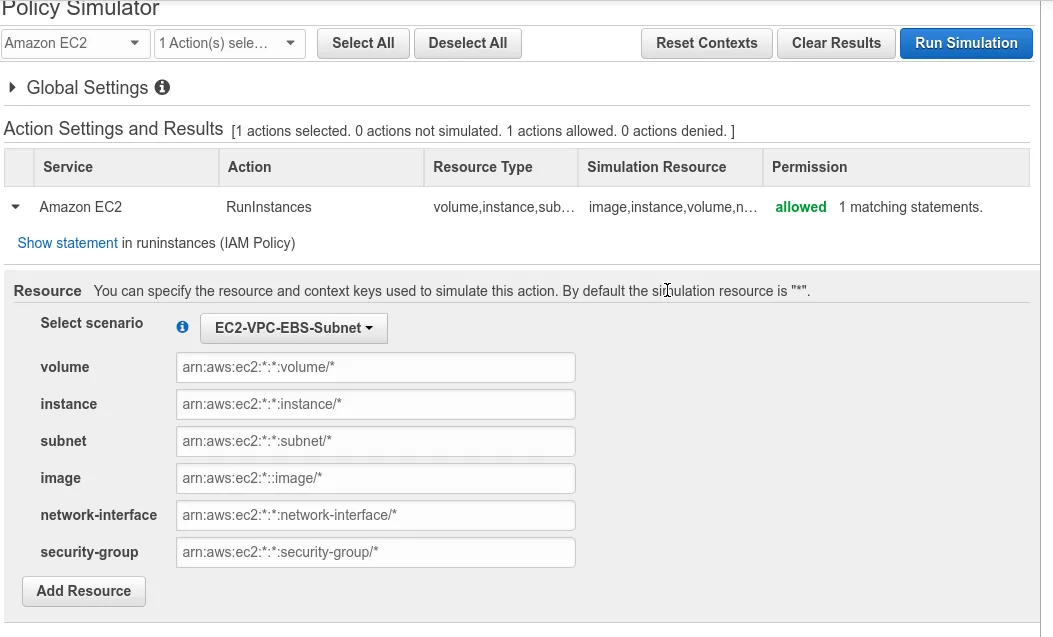Click the image ARN input field

coord(375,478)
